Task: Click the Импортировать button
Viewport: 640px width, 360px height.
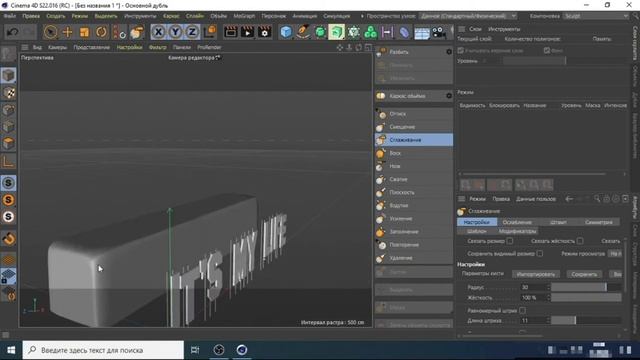Action: pyautogui.click(x=536, y=274)
